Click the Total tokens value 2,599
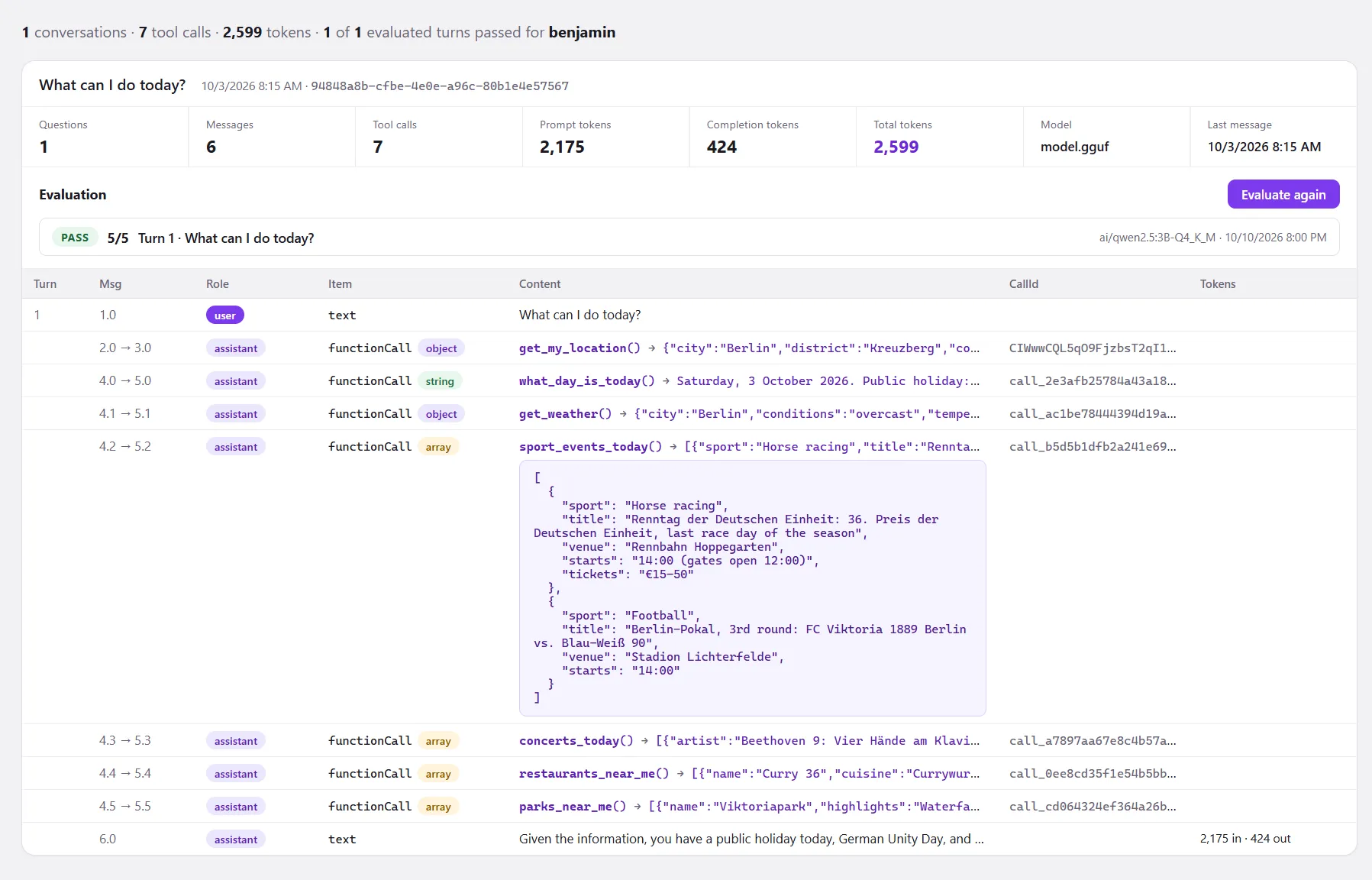Screen dimensions: 1372x880 tap(896, 147)
